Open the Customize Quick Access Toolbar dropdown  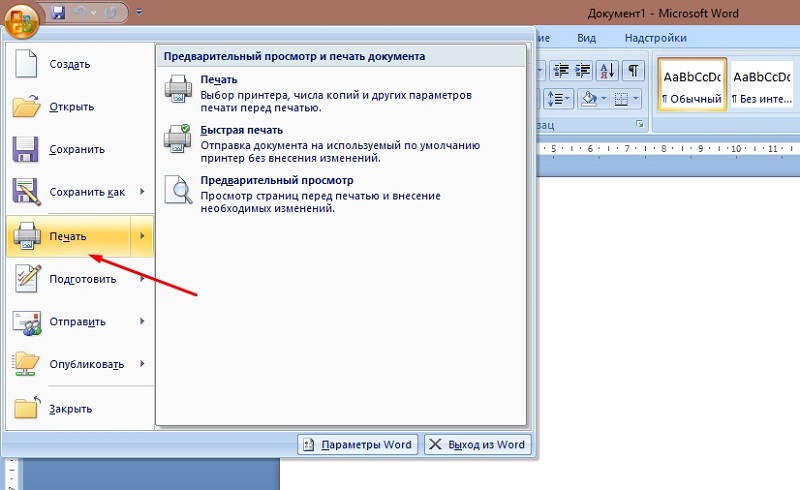[x=138, y=13]
